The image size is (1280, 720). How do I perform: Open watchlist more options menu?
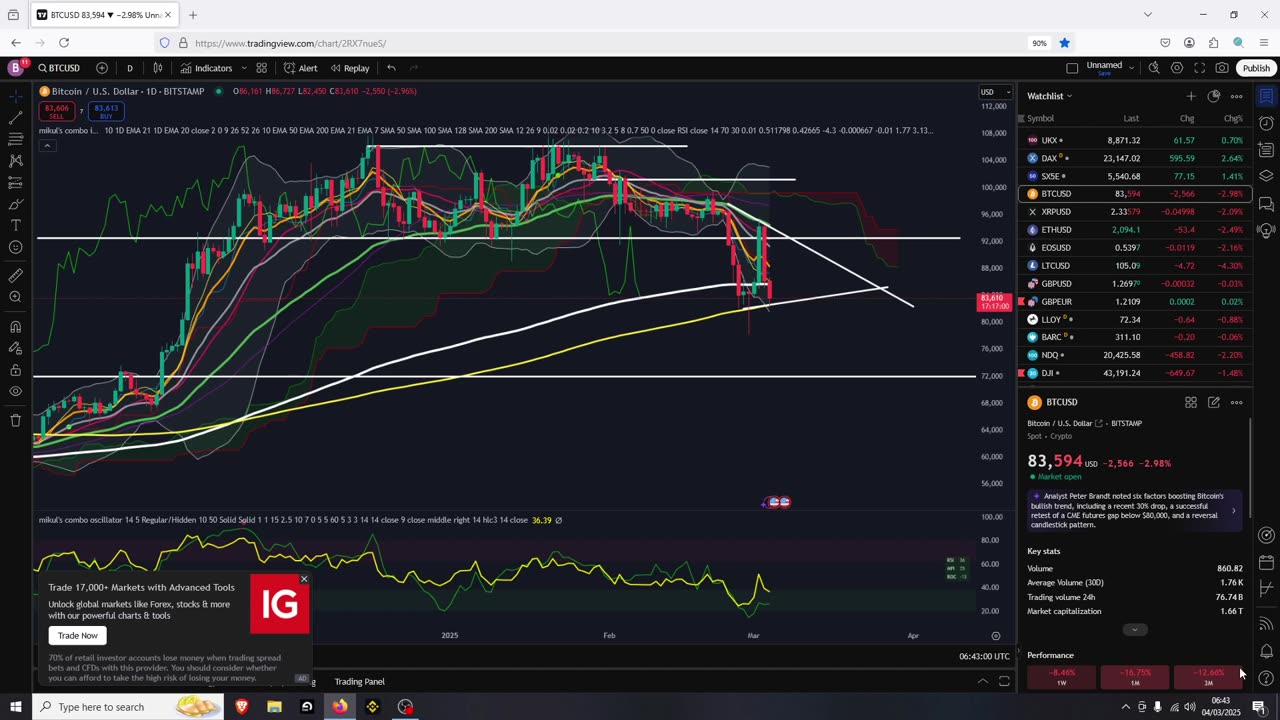pos(1236,96)
